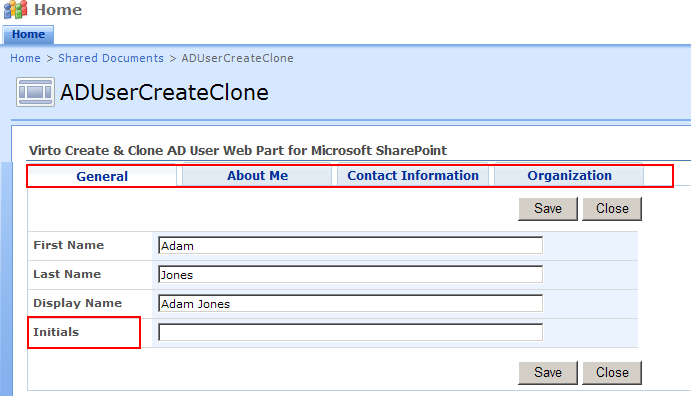
Task: Select the General tab
Action: click(x=102, y=176)
